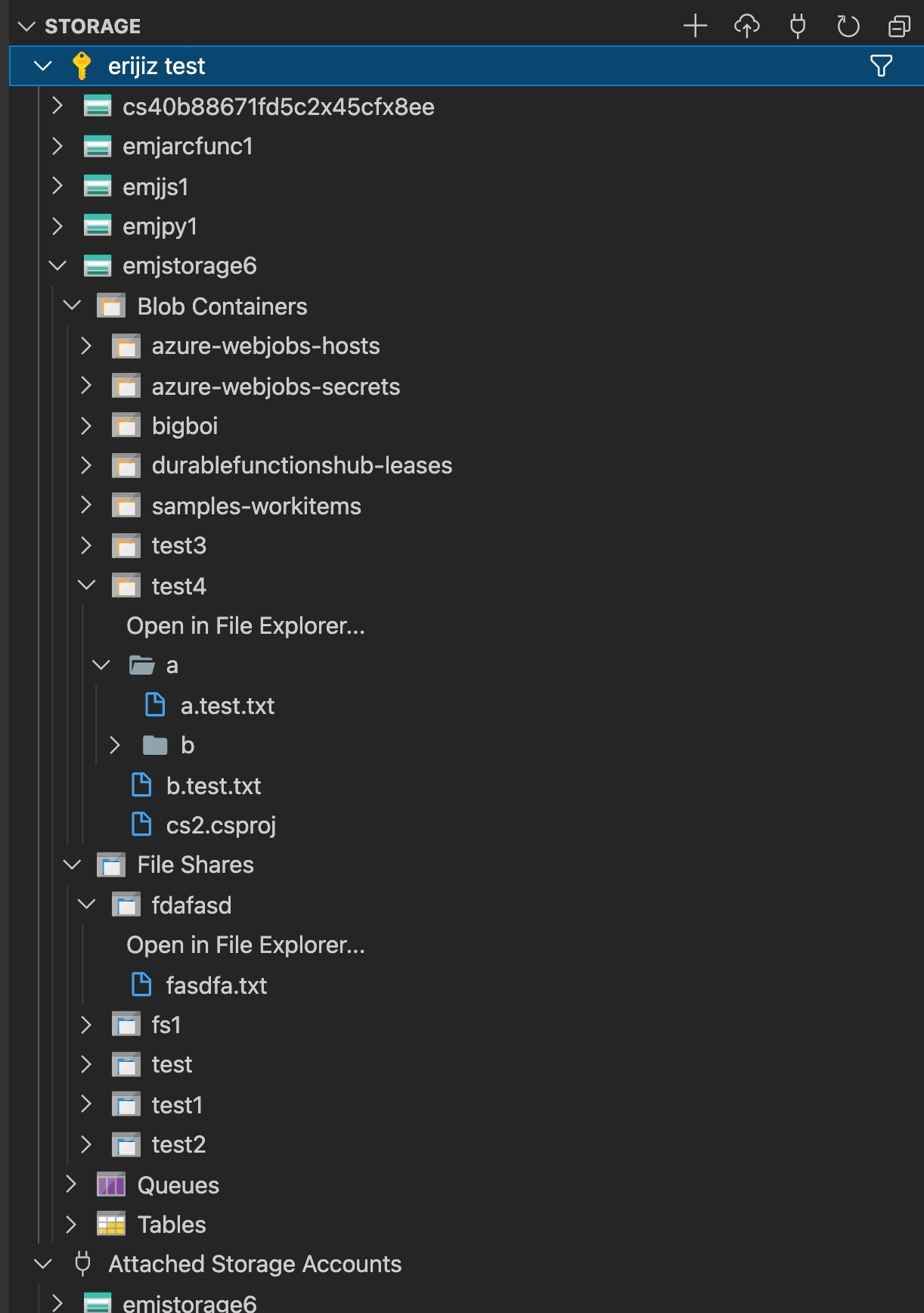The width and height of the screenshot is (924, 1313).
Task: Click the key icon beside erijiz test
Action: (x=82, y=66)
